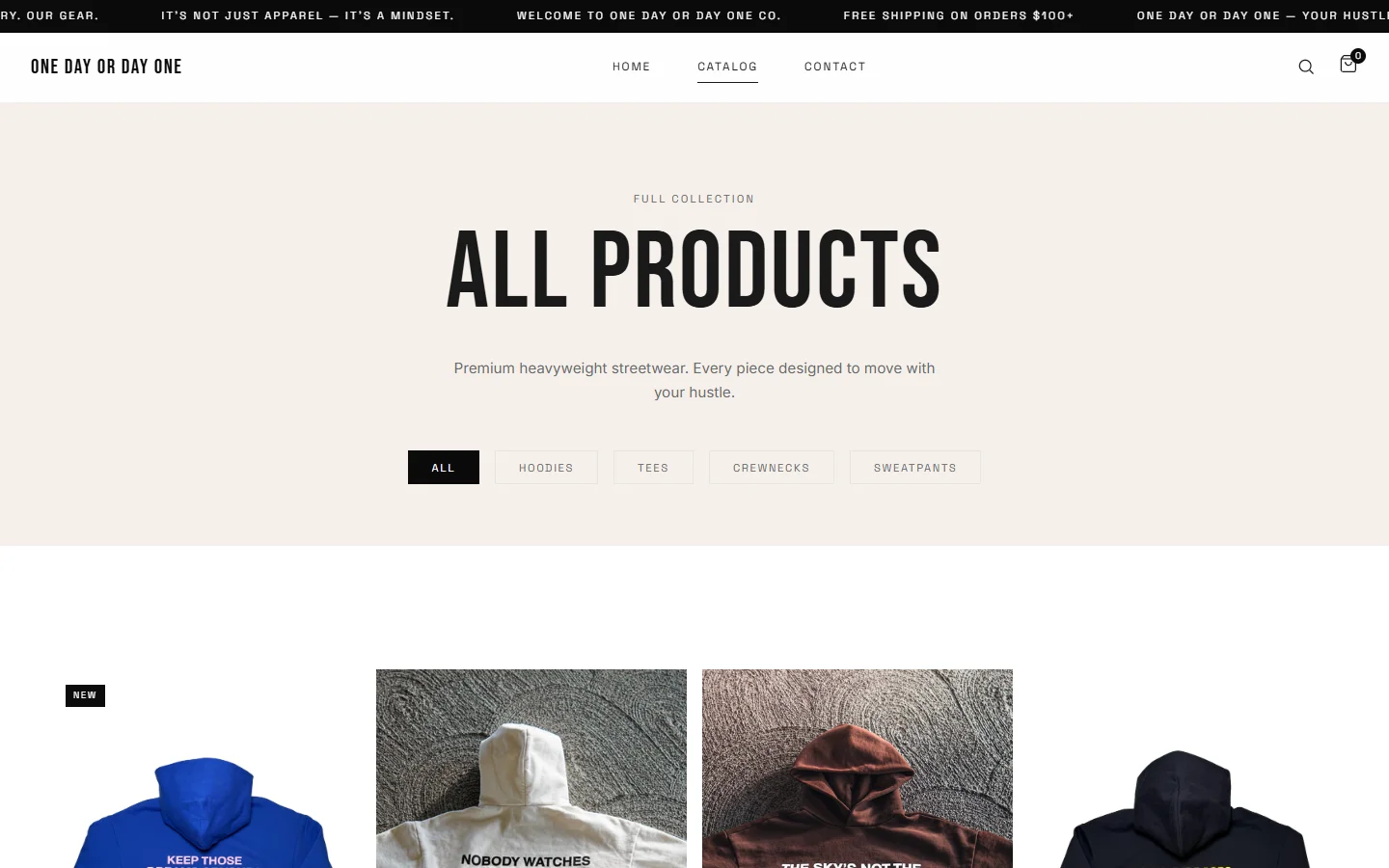Go to the Home menu item
This screenshot has height=868, width=1389.
click(632, 67)
